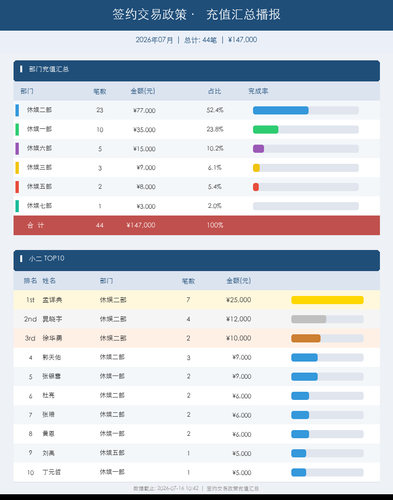Viewport: 393px width, 500px height.
Task: Select the 金额(元) header in TOP10 table
Action: (239, 281)
